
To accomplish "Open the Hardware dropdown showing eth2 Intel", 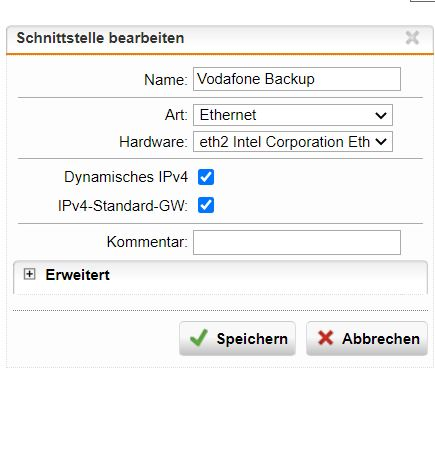I will [293, 142].
